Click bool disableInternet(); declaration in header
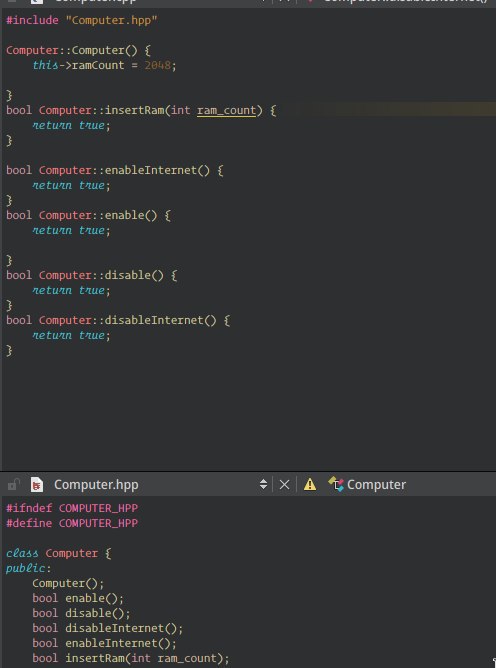Screen dimensions: 496x668 [x=108, y=628]
